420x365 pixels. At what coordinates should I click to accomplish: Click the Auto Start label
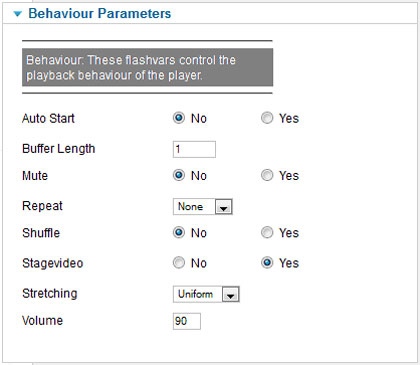tap(48, 118)
